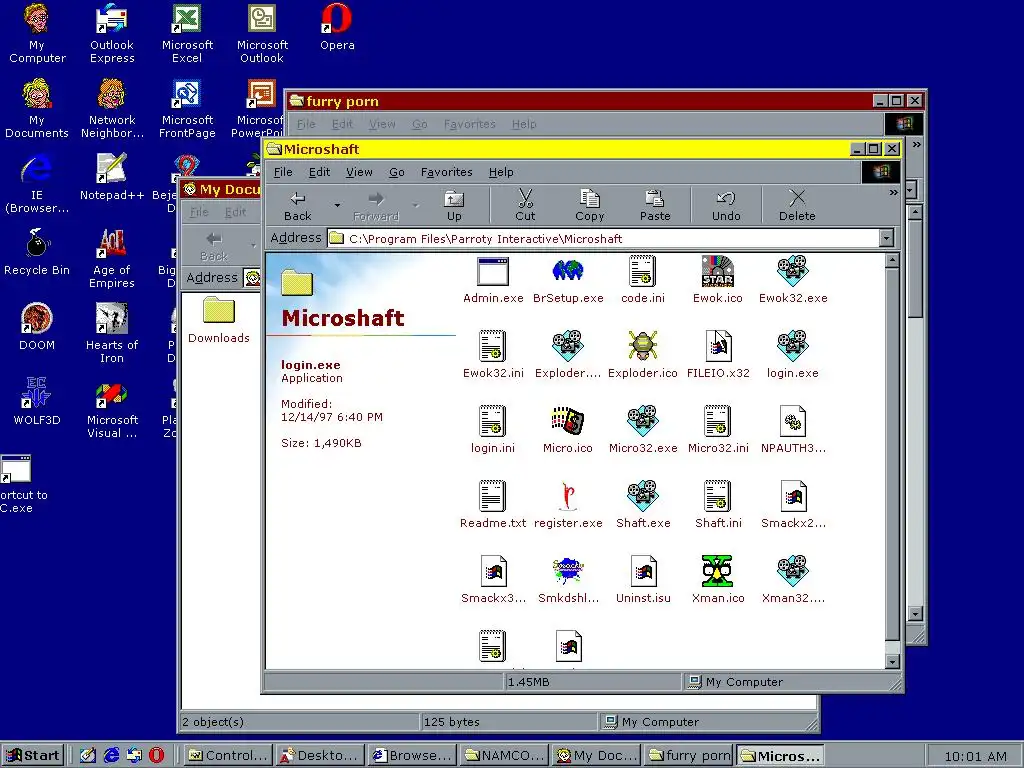Select Shaft.ini file icon
The width and height of the screenshot is (1024, 768).
[x=718, y=496]
